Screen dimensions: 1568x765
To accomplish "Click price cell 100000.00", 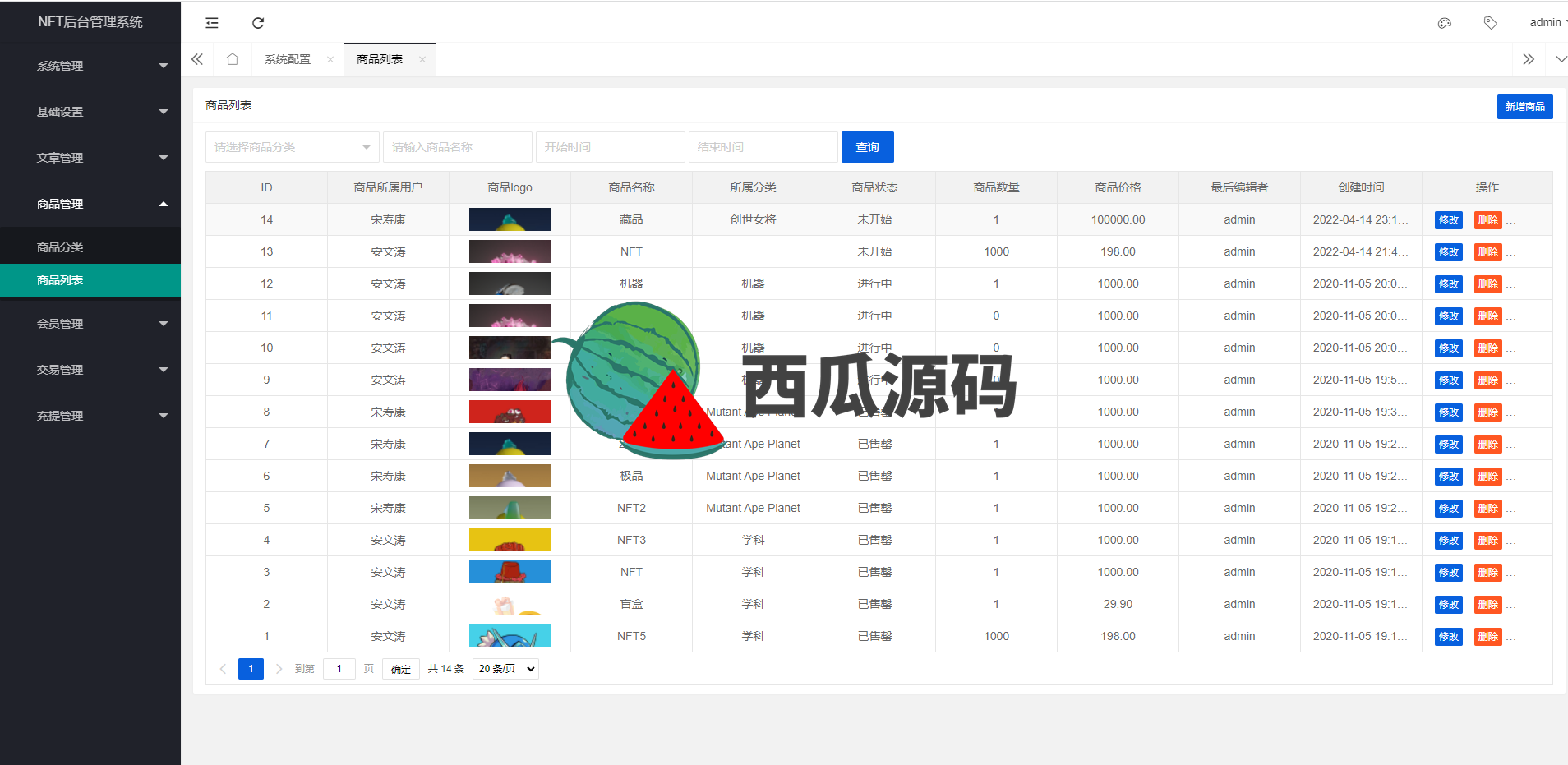I will click(x=1118, y=219).
